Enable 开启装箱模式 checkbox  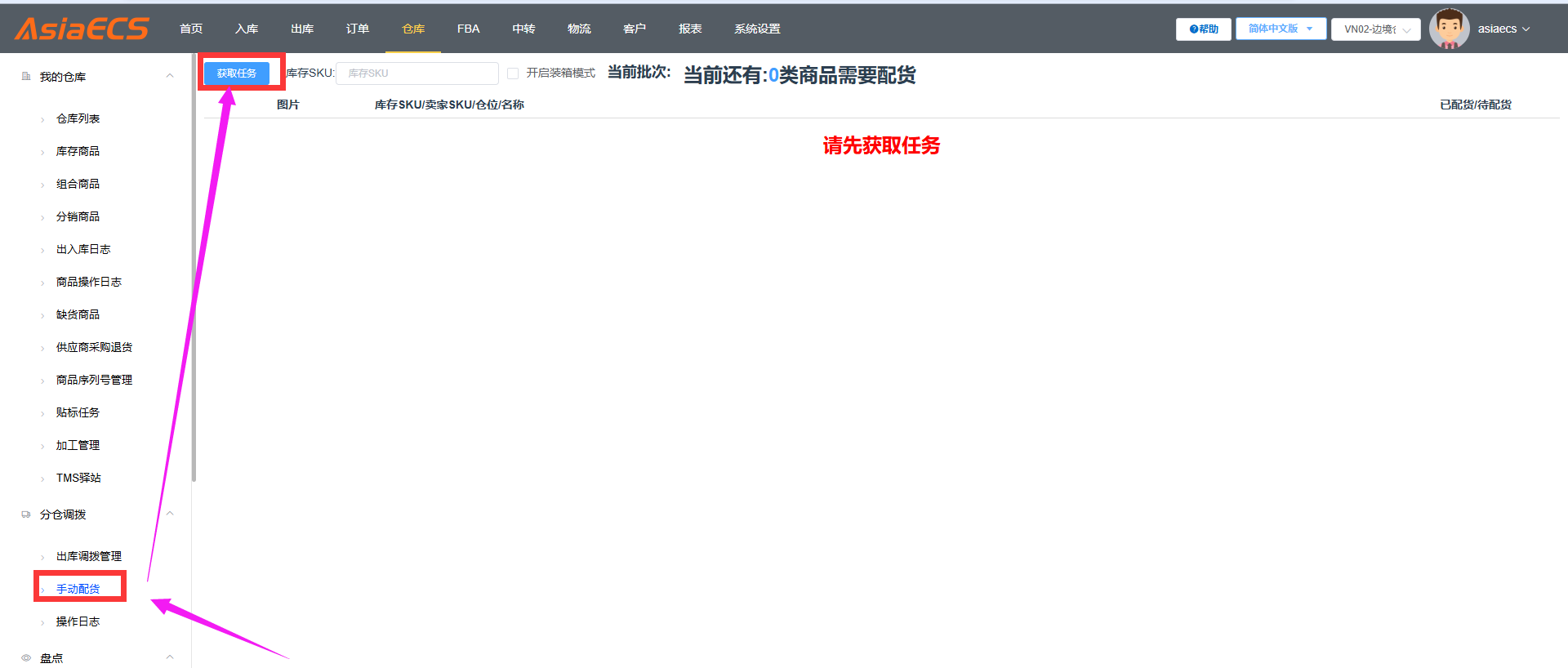click(x=513, y=73)
